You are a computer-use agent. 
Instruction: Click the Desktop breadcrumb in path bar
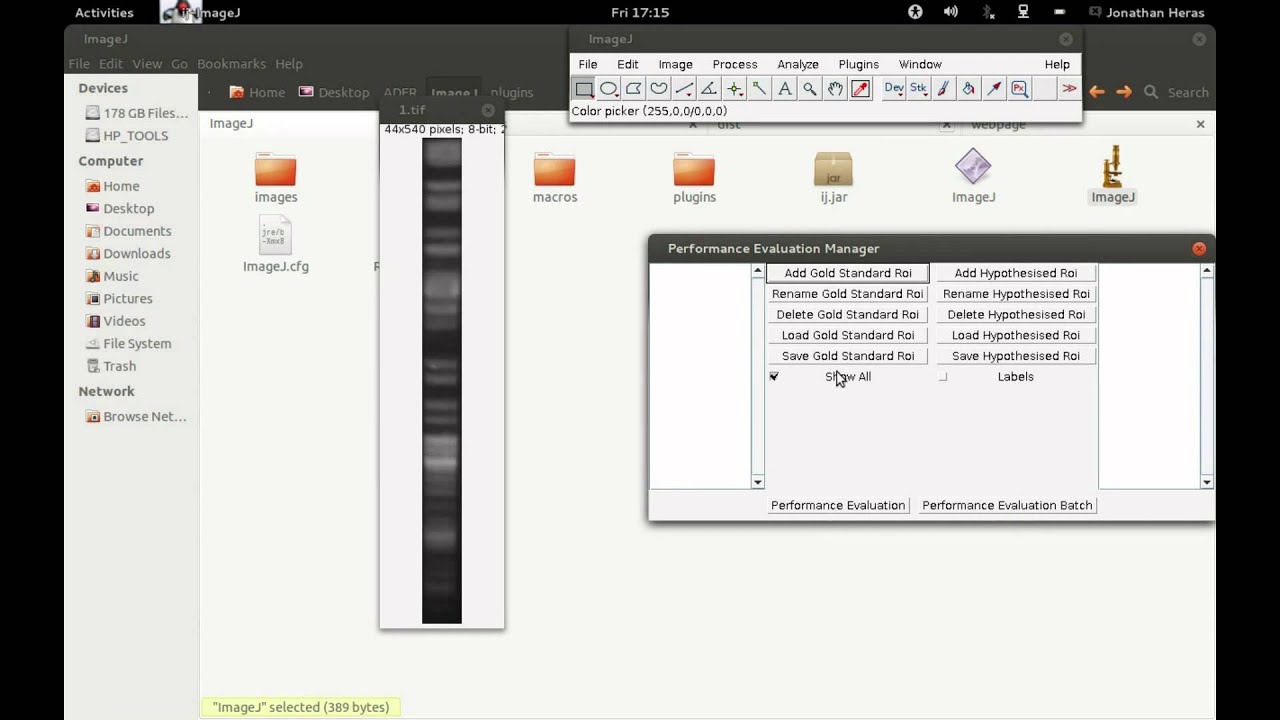[x=334, y=92]
